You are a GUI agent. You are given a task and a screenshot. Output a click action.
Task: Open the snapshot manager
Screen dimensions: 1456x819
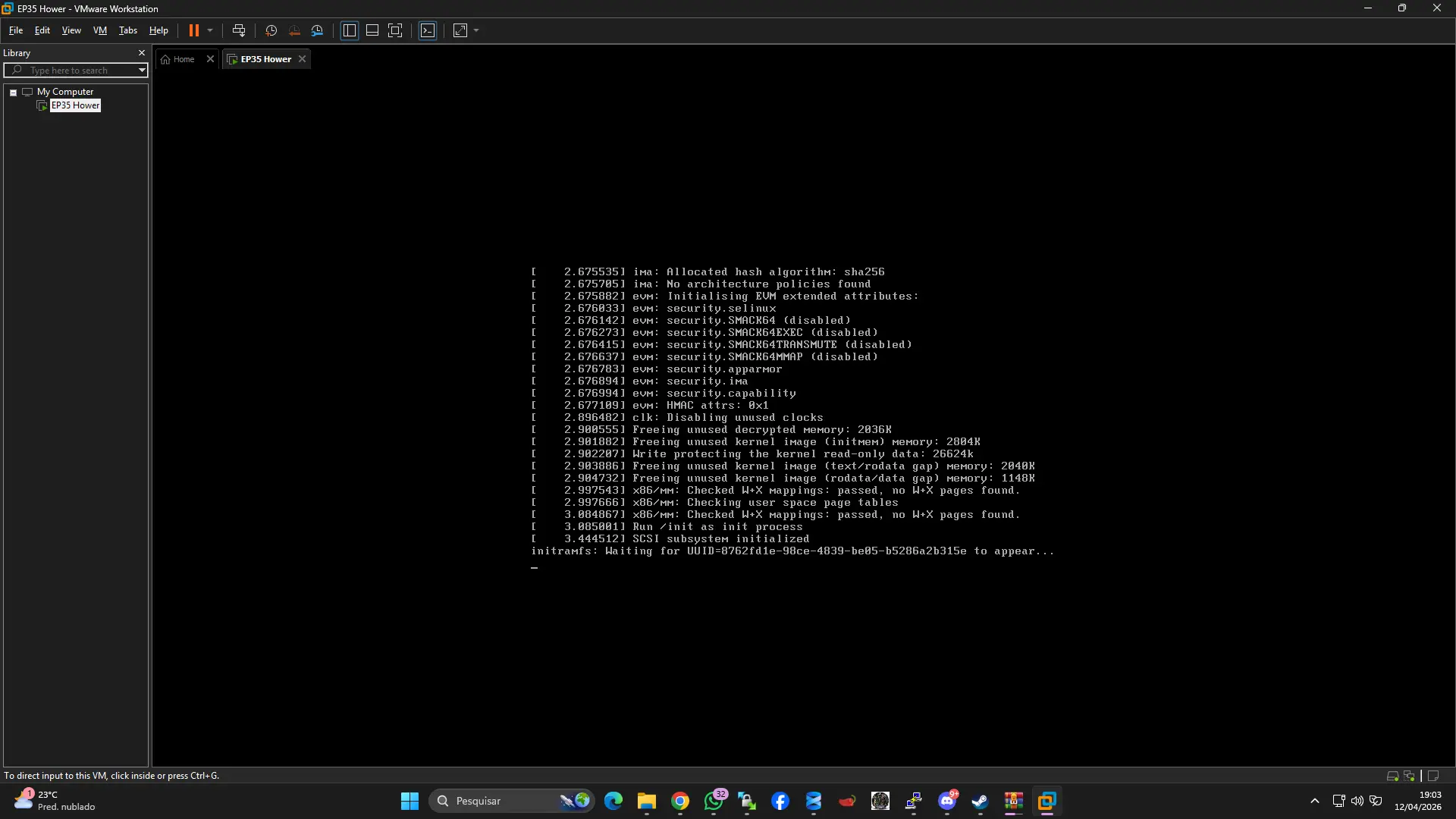pyautogui.click(x=318, y=30)
